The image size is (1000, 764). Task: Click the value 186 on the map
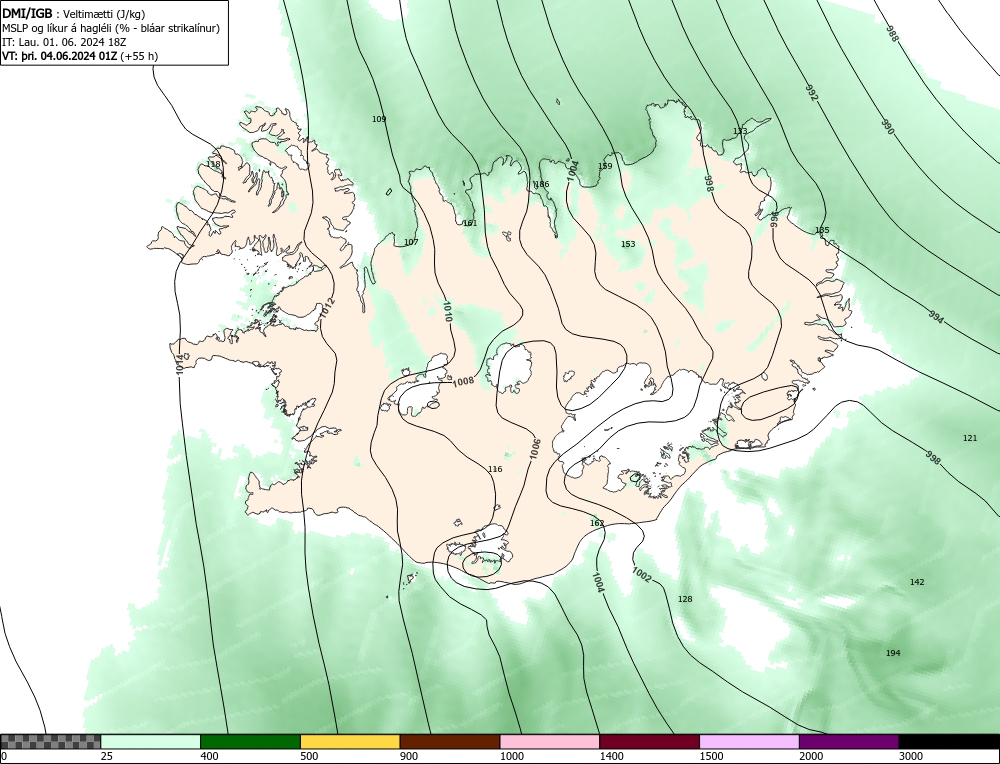[541, 184]
